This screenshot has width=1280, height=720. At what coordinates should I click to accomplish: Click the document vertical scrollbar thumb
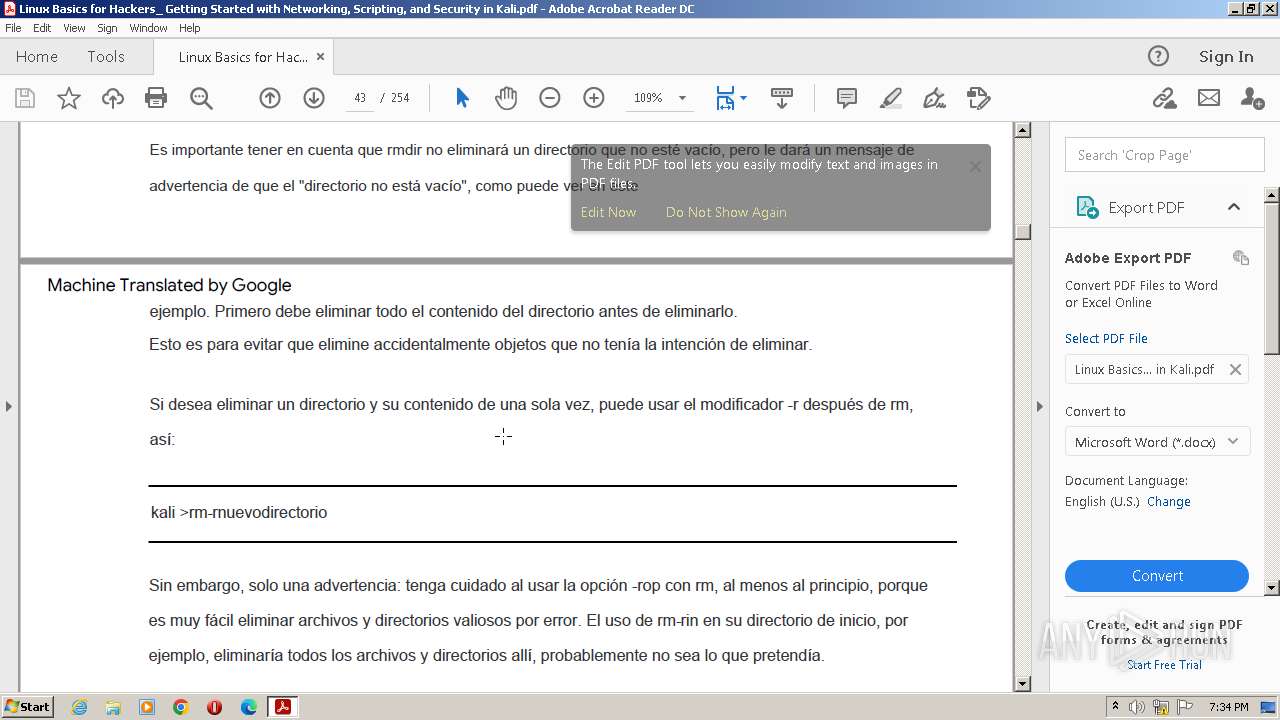(x=1022, y=231)
